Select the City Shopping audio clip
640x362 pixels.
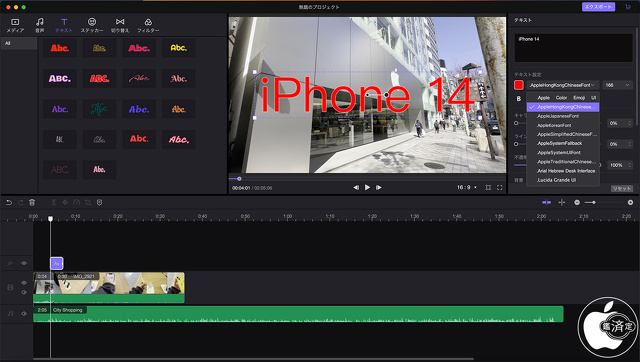tap(298, 314)
